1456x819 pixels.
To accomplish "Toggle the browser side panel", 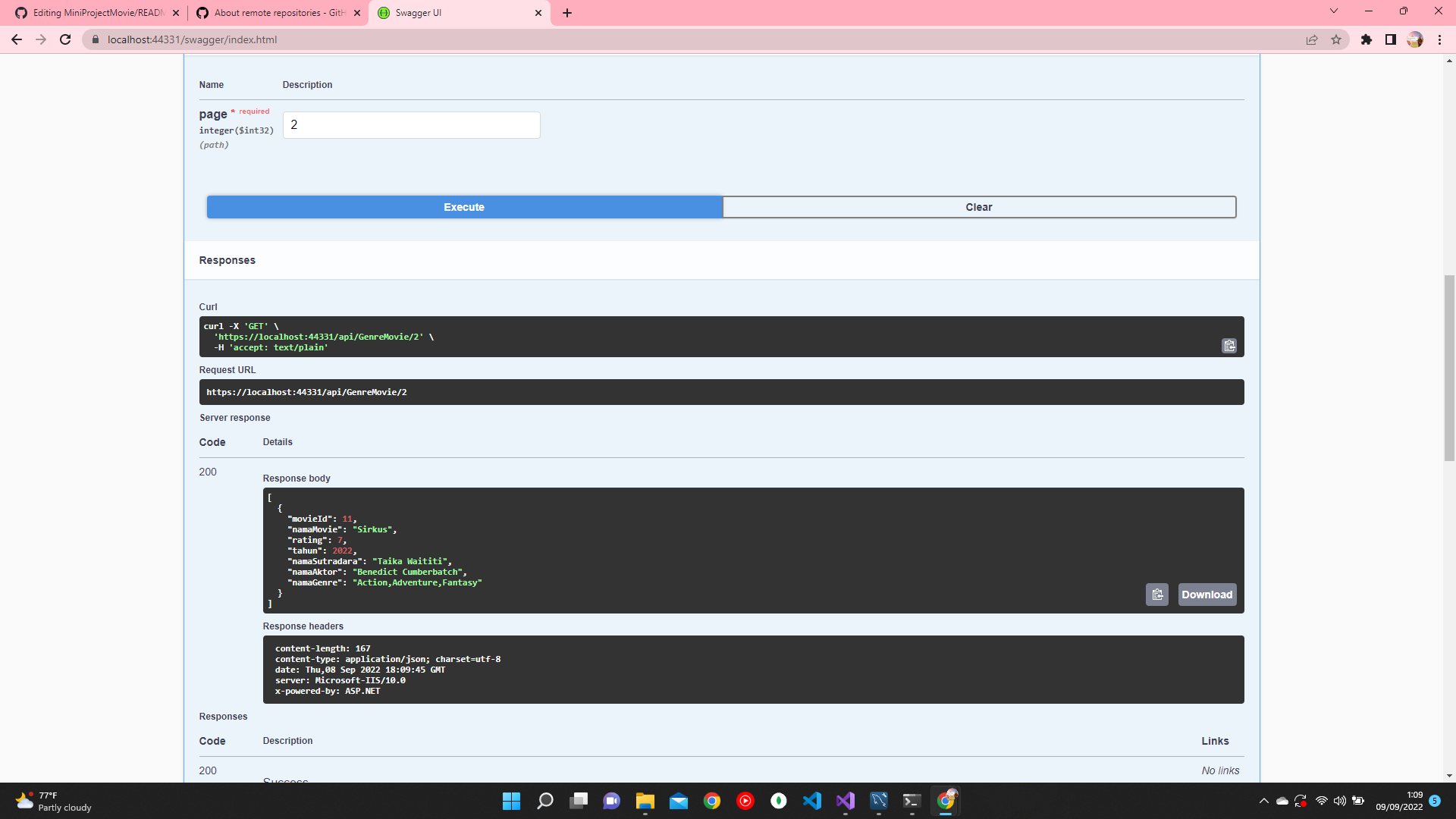I will [x=1391, y=39].
